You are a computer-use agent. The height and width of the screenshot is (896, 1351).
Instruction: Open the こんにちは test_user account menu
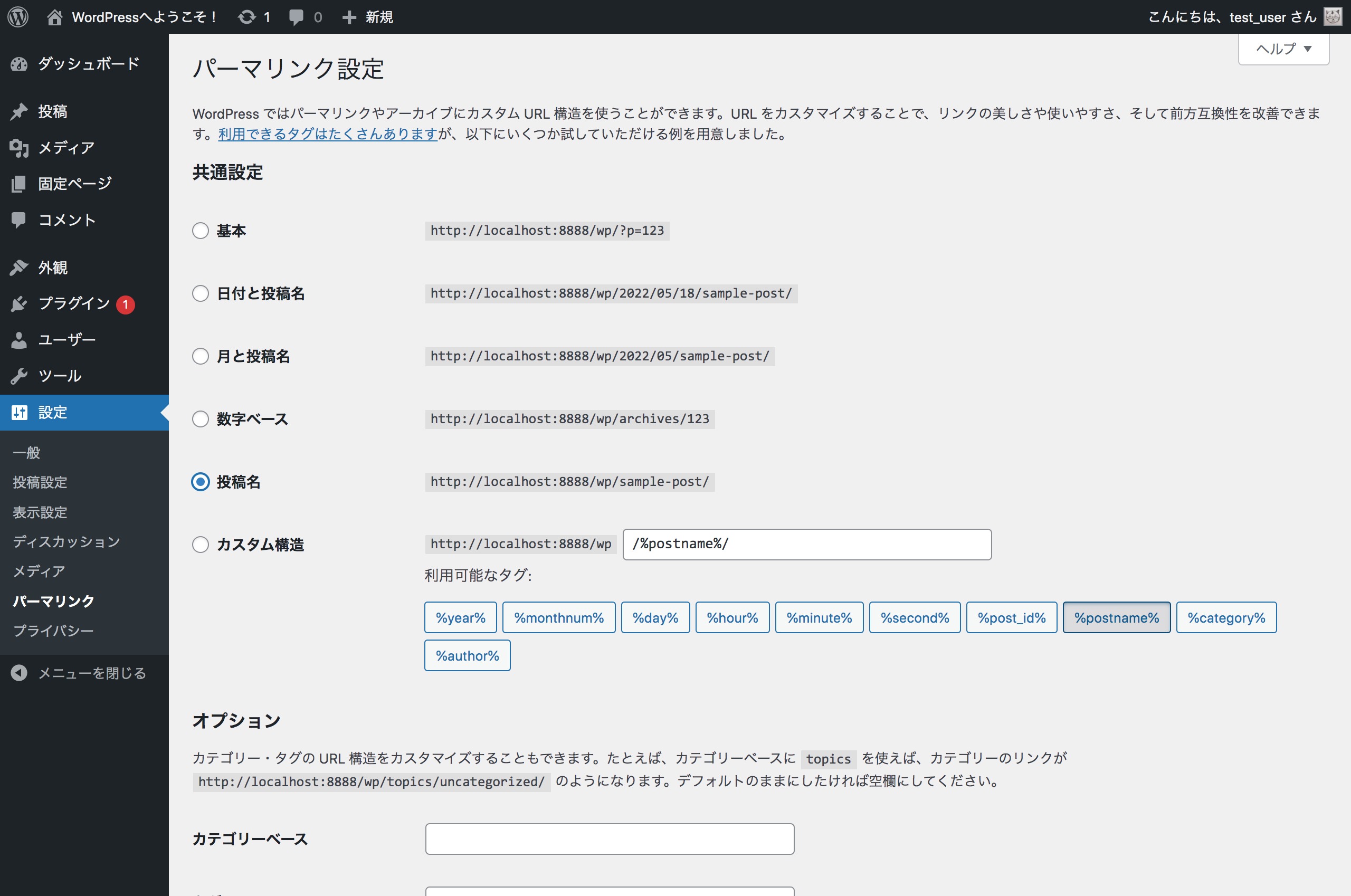pyautogui.click(x=1232, y=16)
